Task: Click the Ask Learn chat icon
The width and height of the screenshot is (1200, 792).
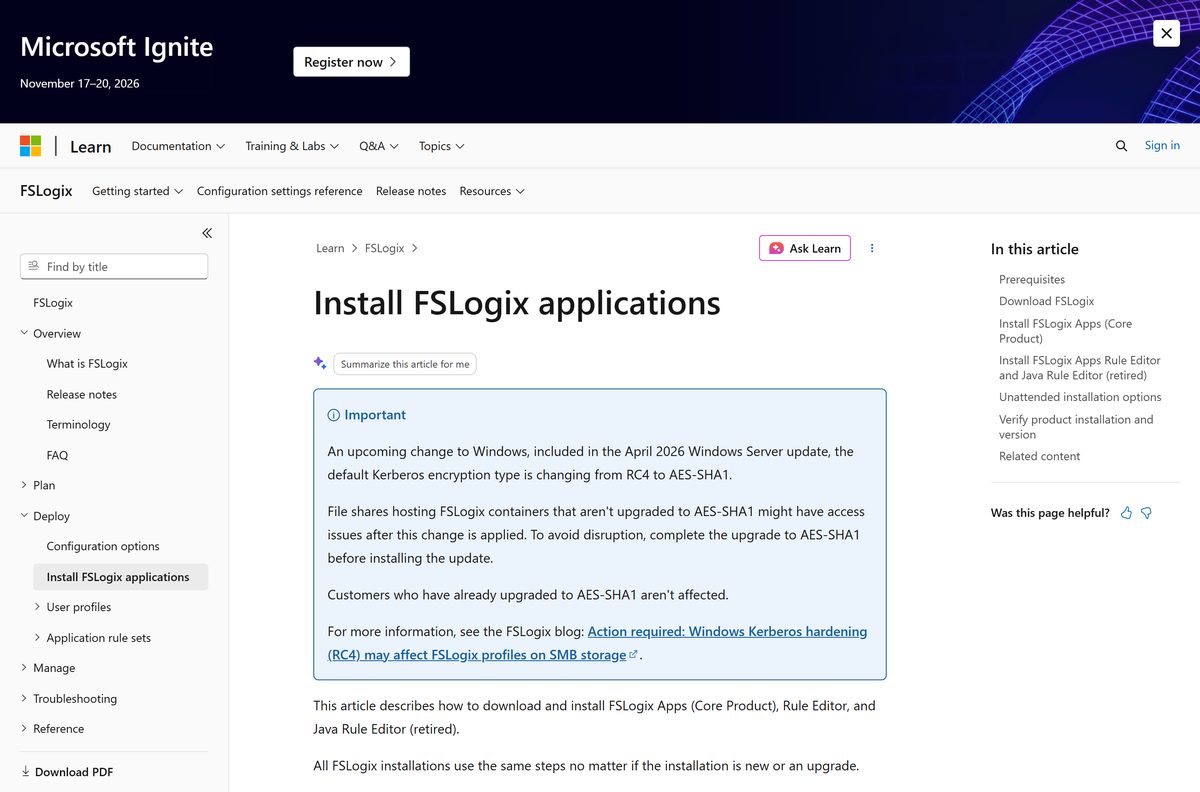Action: point(776,248)
